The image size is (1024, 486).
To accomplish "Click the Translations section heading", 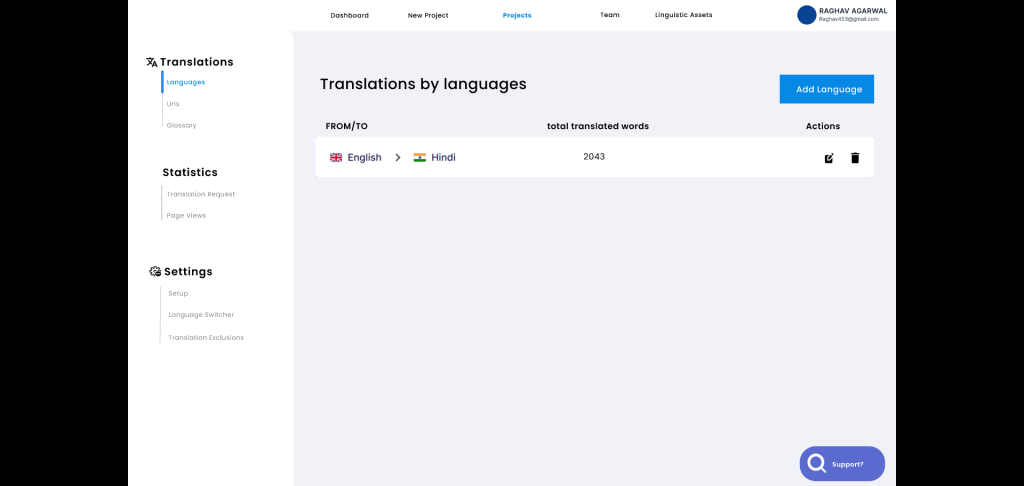I will coord(197,62).
